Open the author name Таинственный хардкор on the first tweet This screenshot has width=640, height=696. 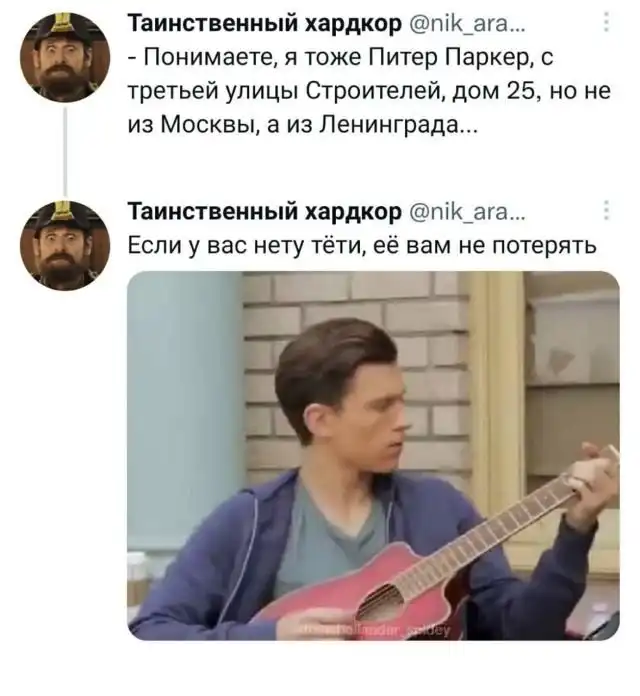coord(265,24)
